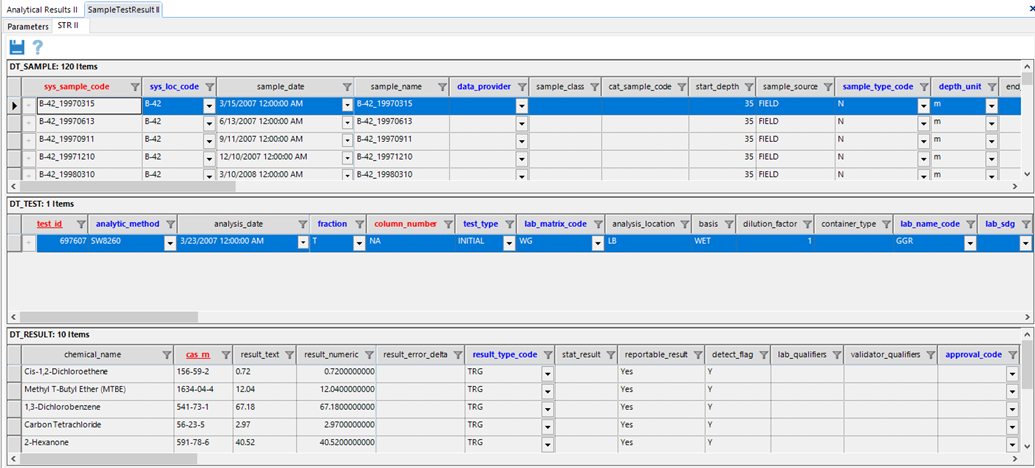Screen dimensions: 1035x468
Task: Open help with the question mark icon
Action: tap(38, 47)
